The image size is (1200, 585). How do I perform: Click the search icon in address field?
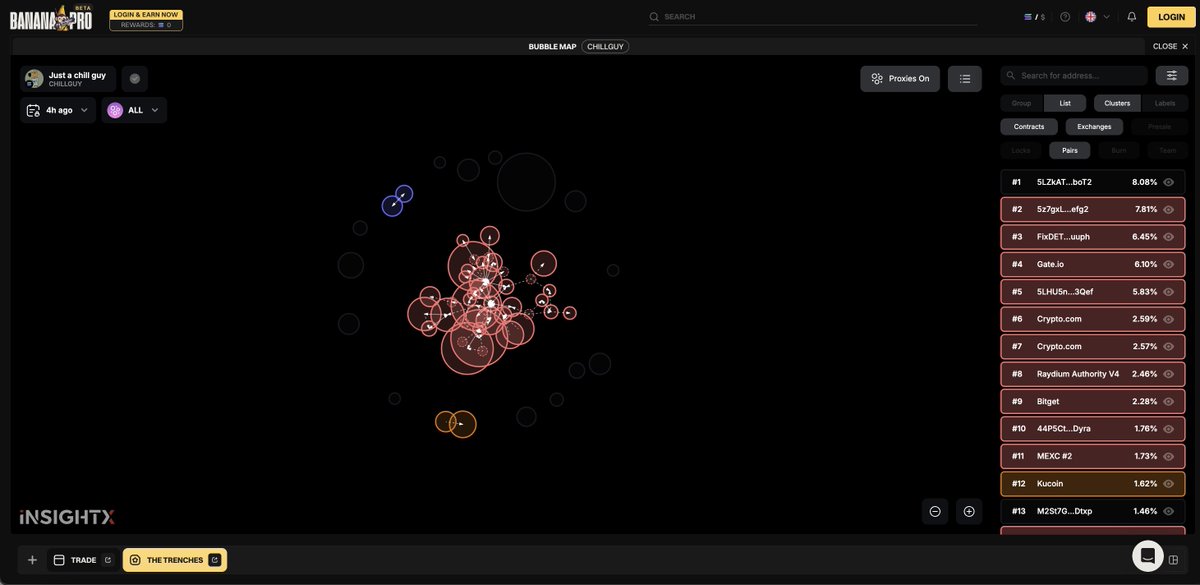[x=1012, y=76]
